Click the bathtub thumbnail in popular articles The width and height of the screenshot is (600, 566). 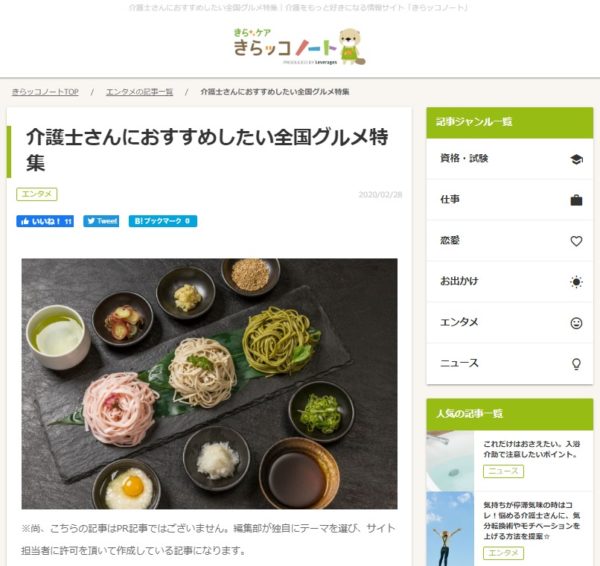coord(450,461)
